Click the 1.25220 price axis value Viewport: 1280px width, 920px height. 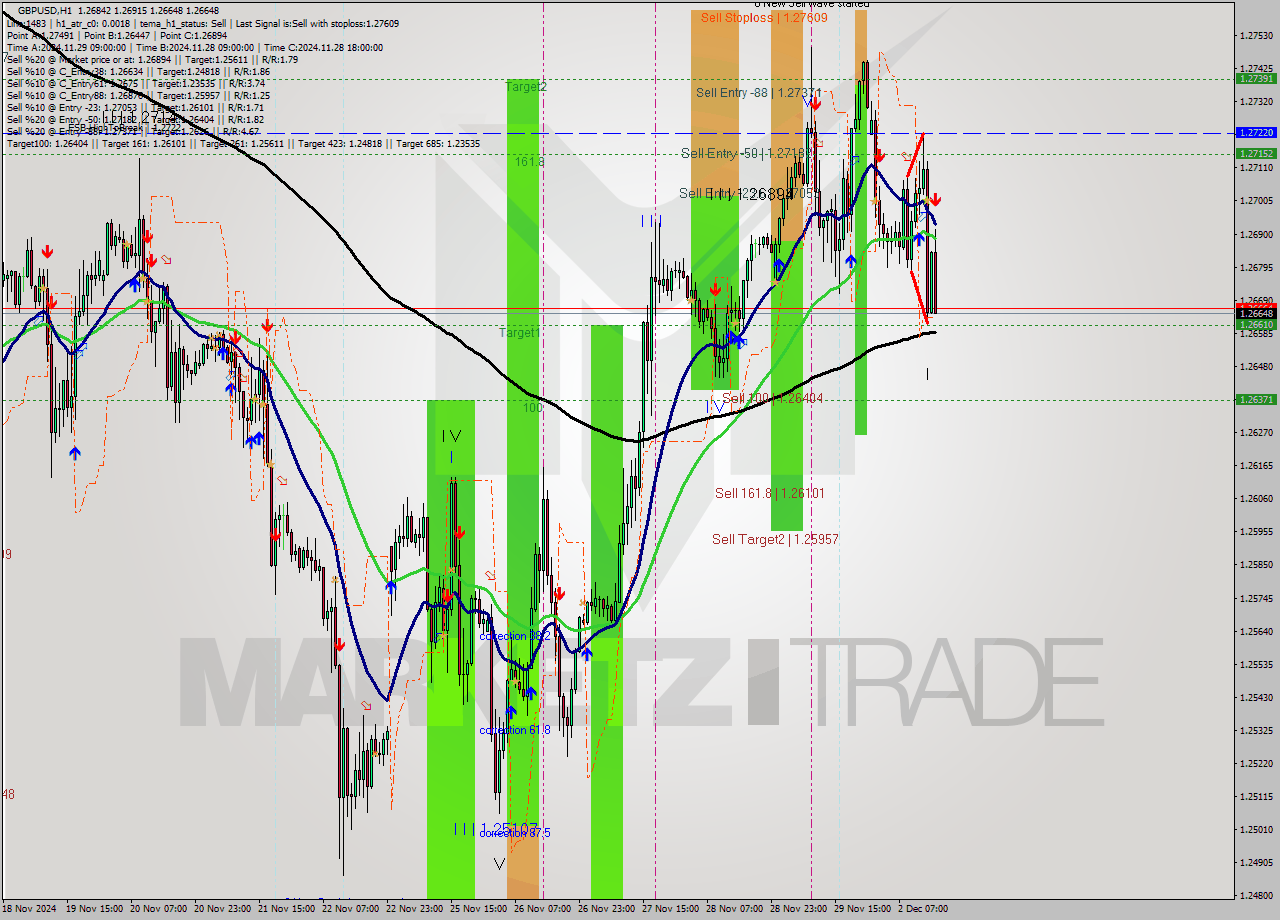[x=1256, y=763]
